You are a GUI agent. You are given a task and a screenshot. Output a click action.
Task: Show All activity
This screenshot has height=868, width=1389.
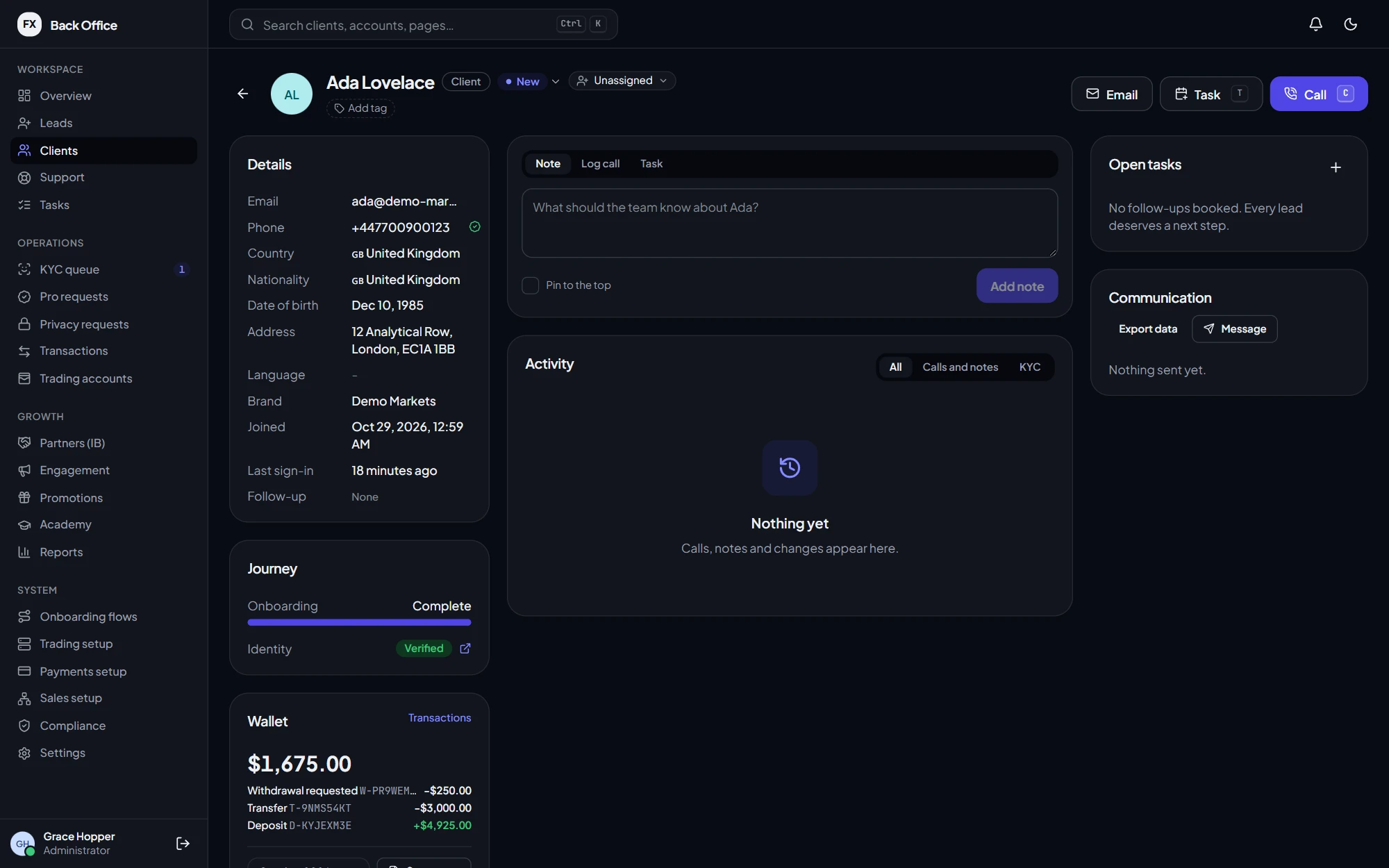[895, 367]
